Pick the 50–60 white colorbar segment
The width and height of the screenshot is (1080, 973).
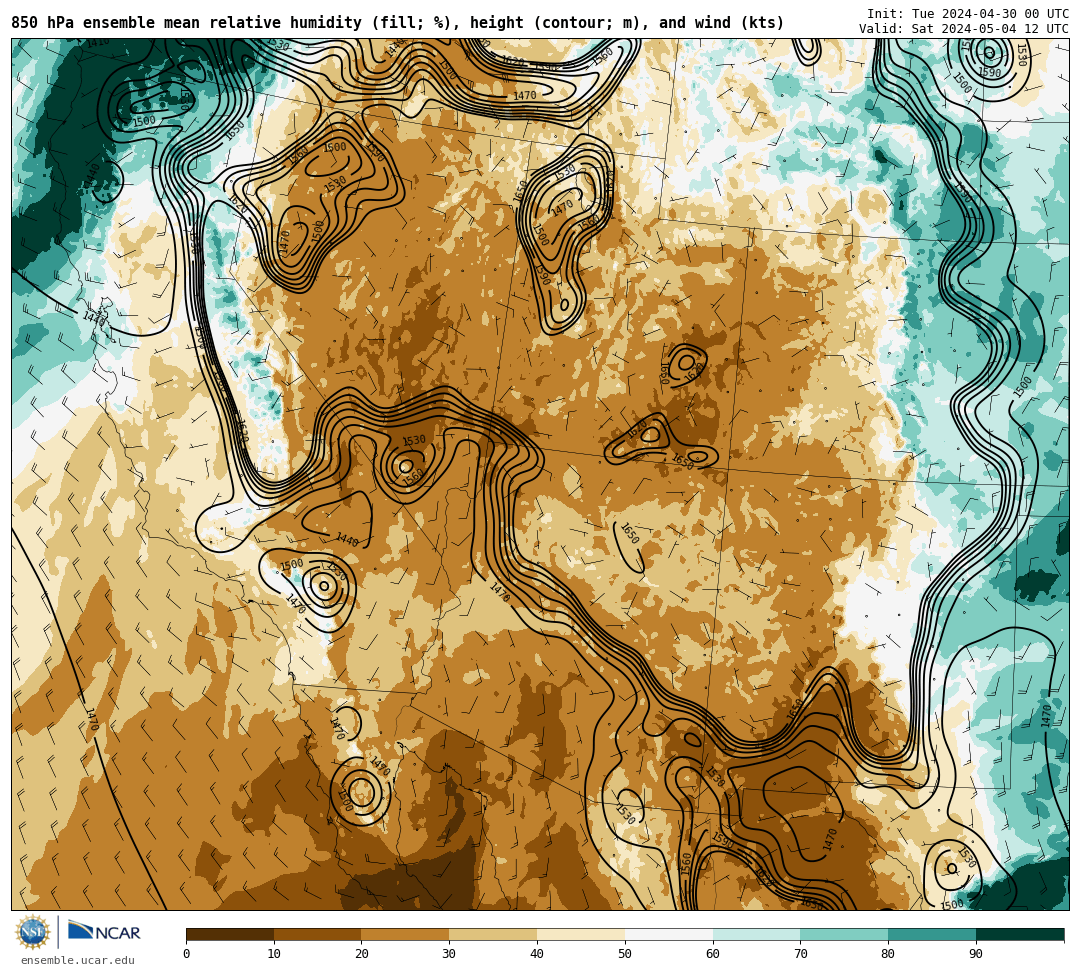669,934
